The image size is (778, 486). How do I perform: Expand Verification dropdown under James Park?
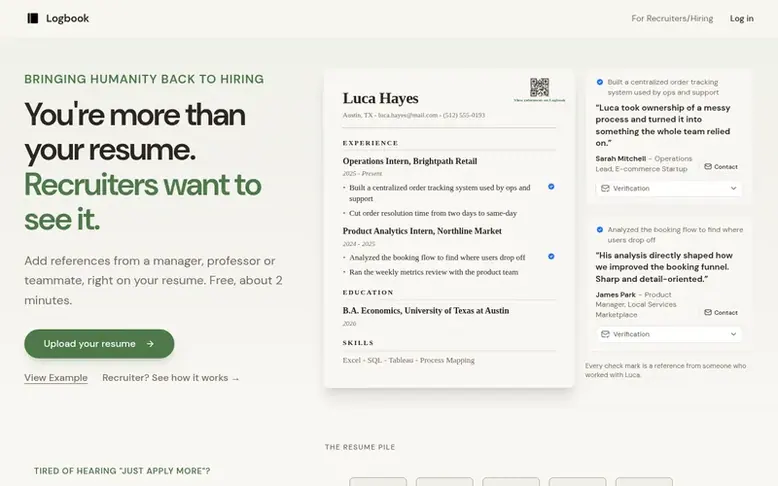tap(669, 334)
